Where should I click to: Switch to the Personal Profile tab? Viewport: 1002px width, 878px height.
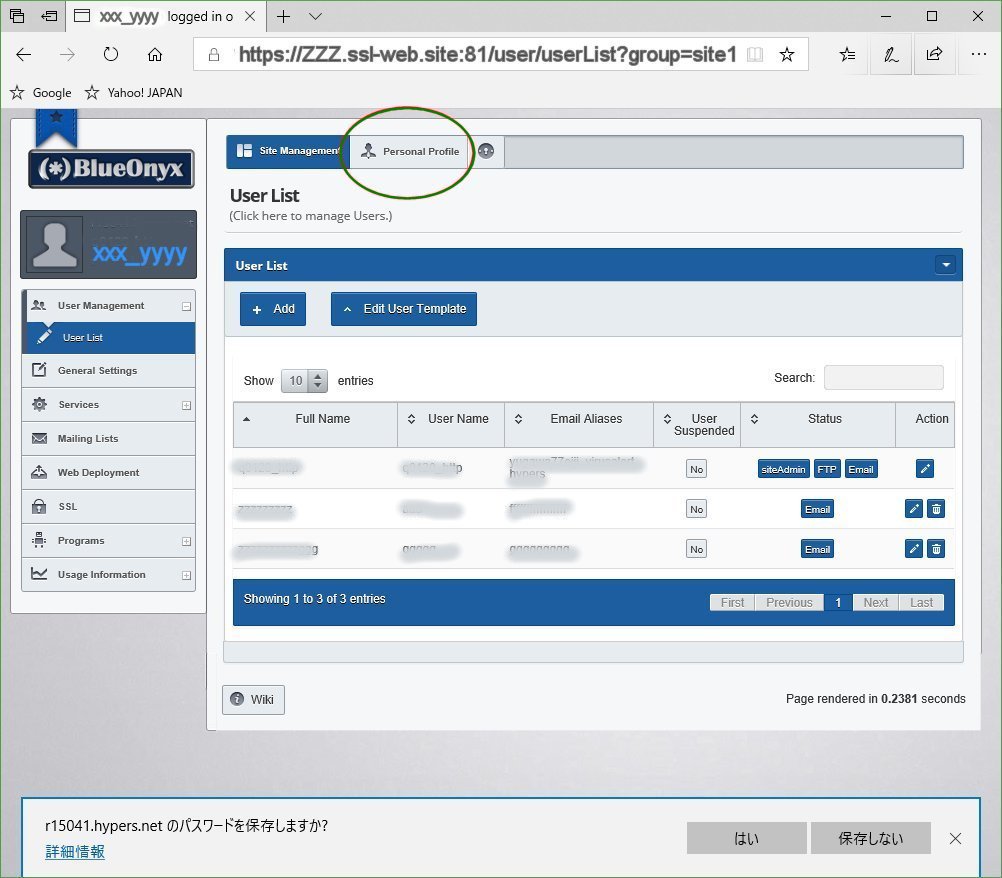[x=409, y=151]
